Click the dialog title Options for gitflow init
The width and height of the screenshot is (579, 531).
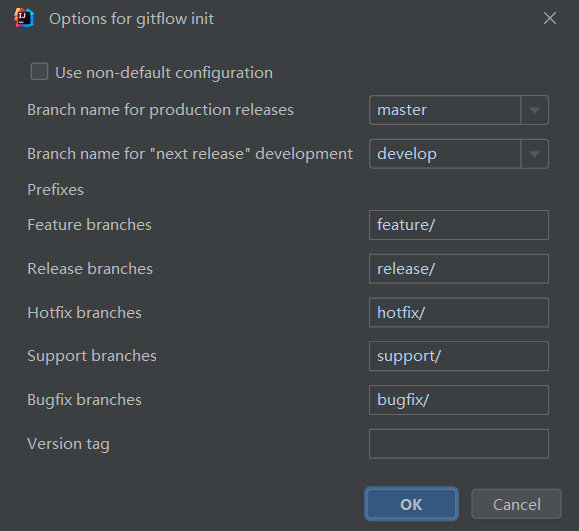pos(131,19)
